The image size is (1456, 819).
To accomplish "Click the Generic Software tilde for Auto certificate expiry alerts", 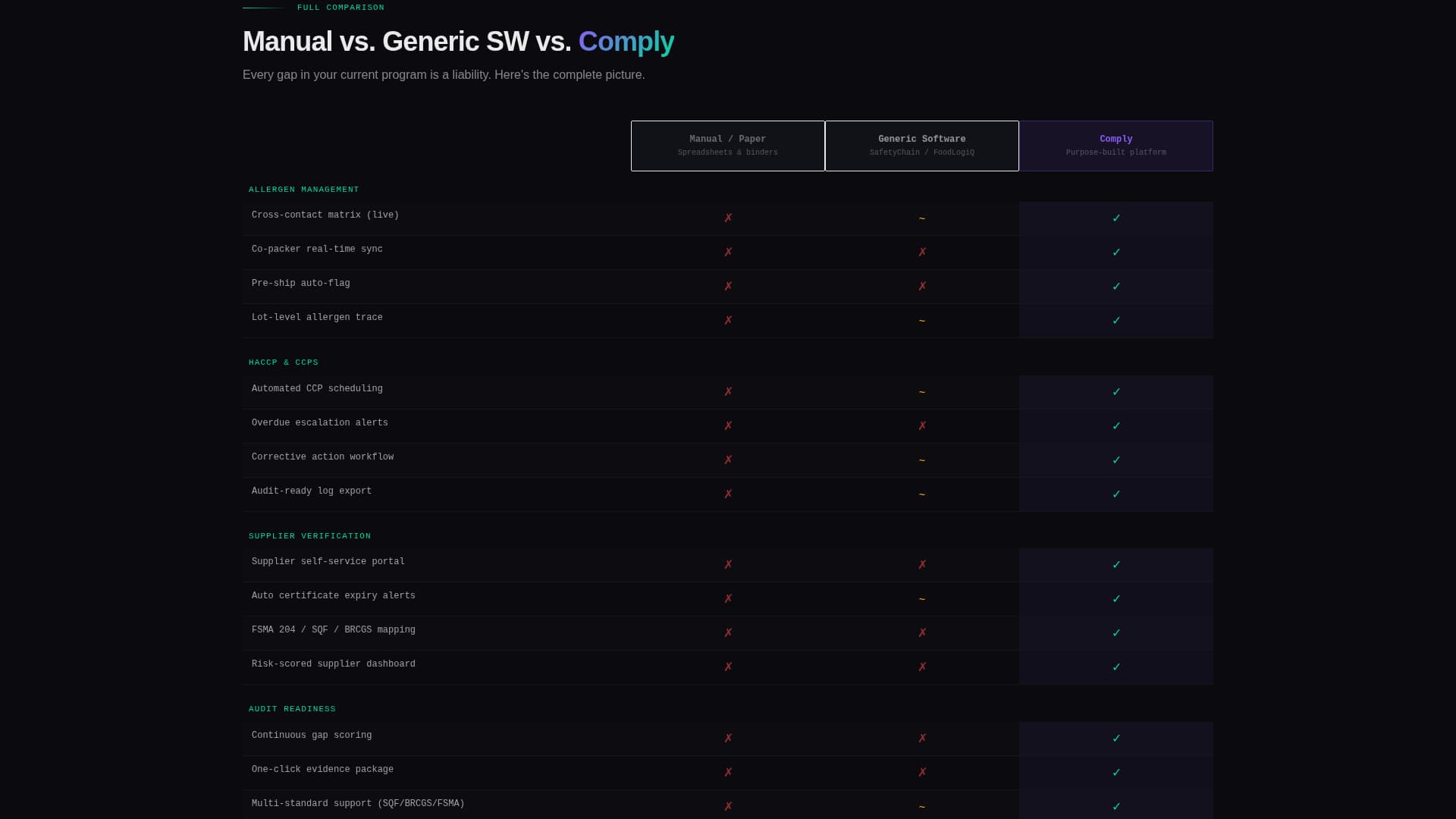I will coord(922,599).
